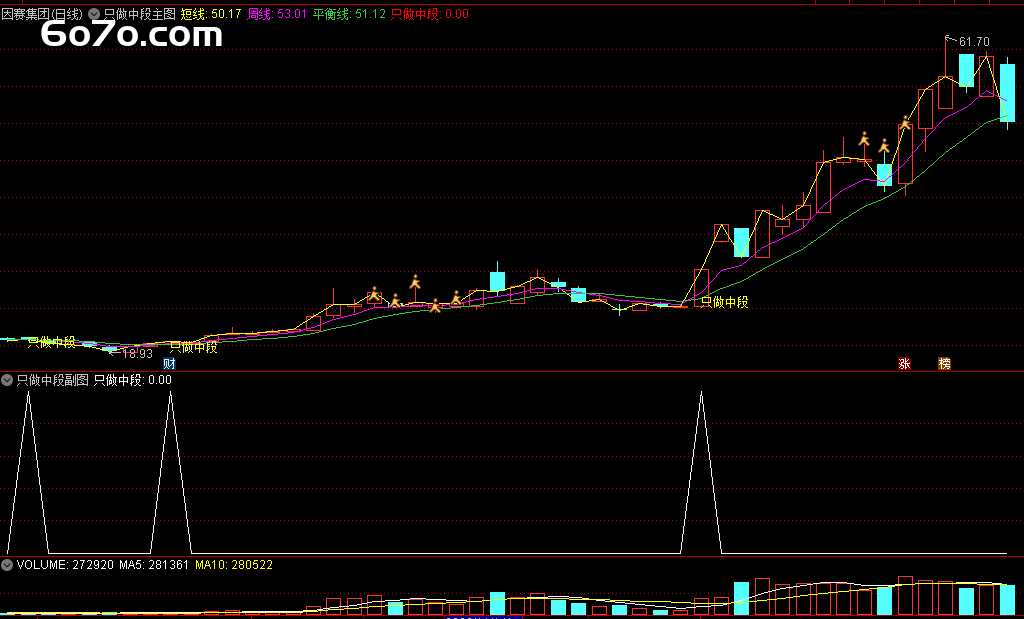Click 只做中段 signal label beside 财 icon

point(193,347)
